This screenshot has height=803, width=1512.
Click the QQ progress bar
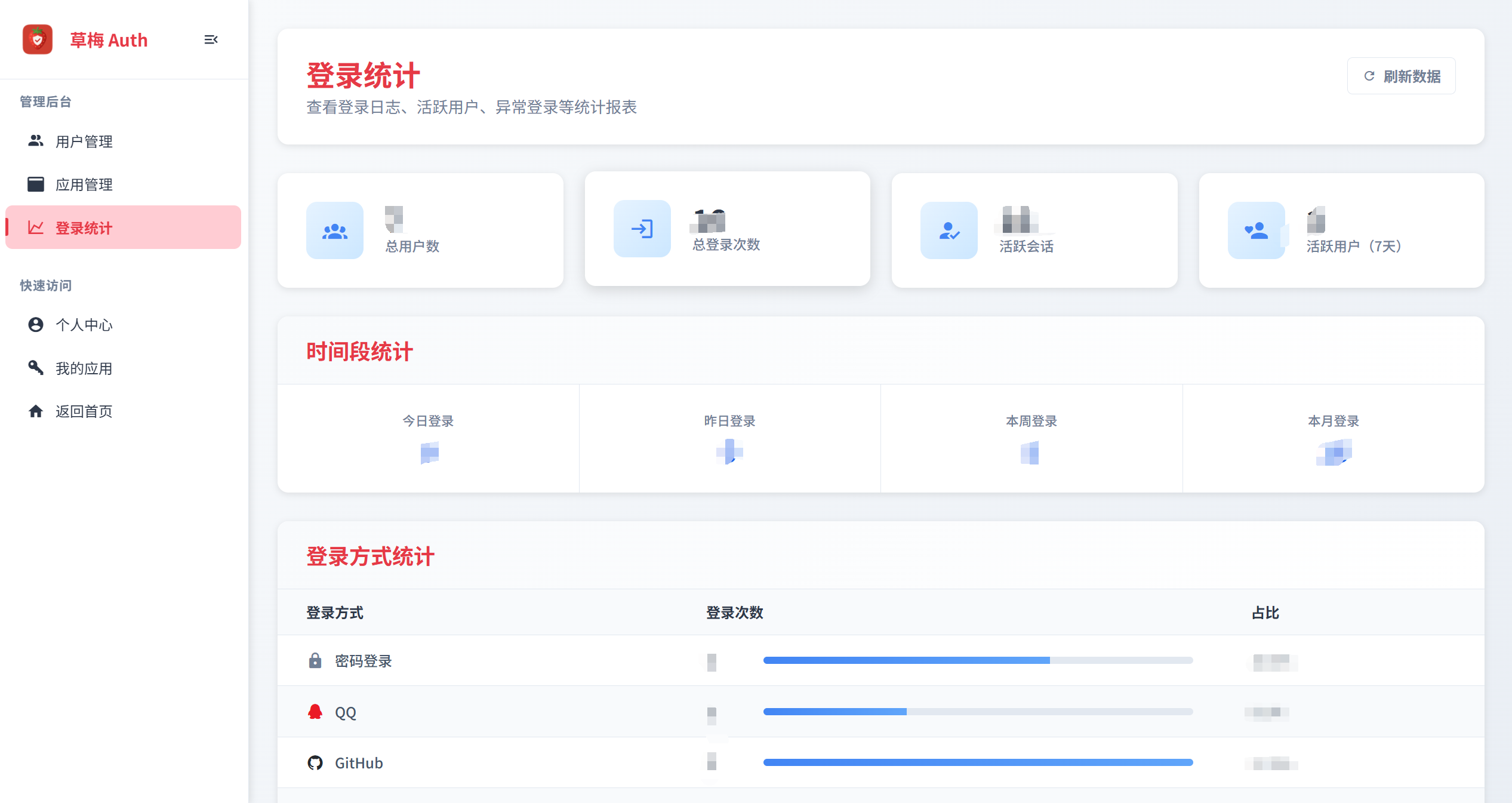point(978,712)
